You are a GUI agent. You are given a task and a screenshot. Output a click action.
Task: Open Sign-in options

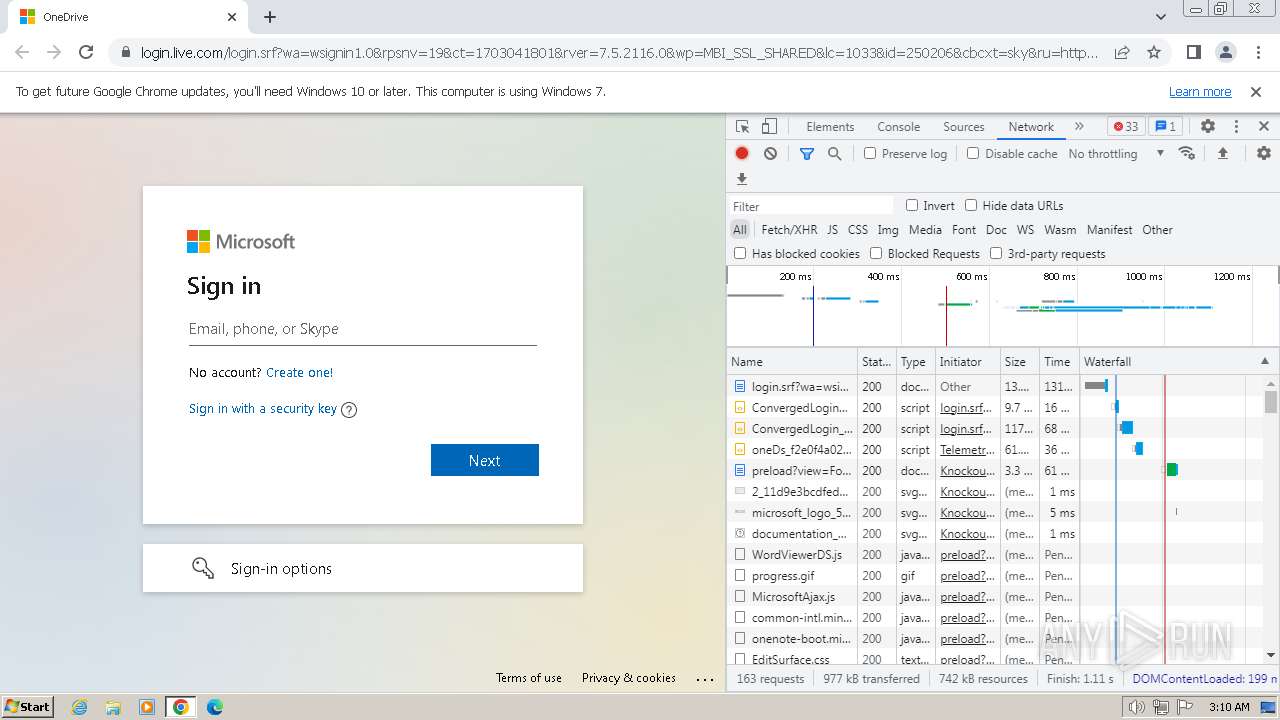pos(363,568)
